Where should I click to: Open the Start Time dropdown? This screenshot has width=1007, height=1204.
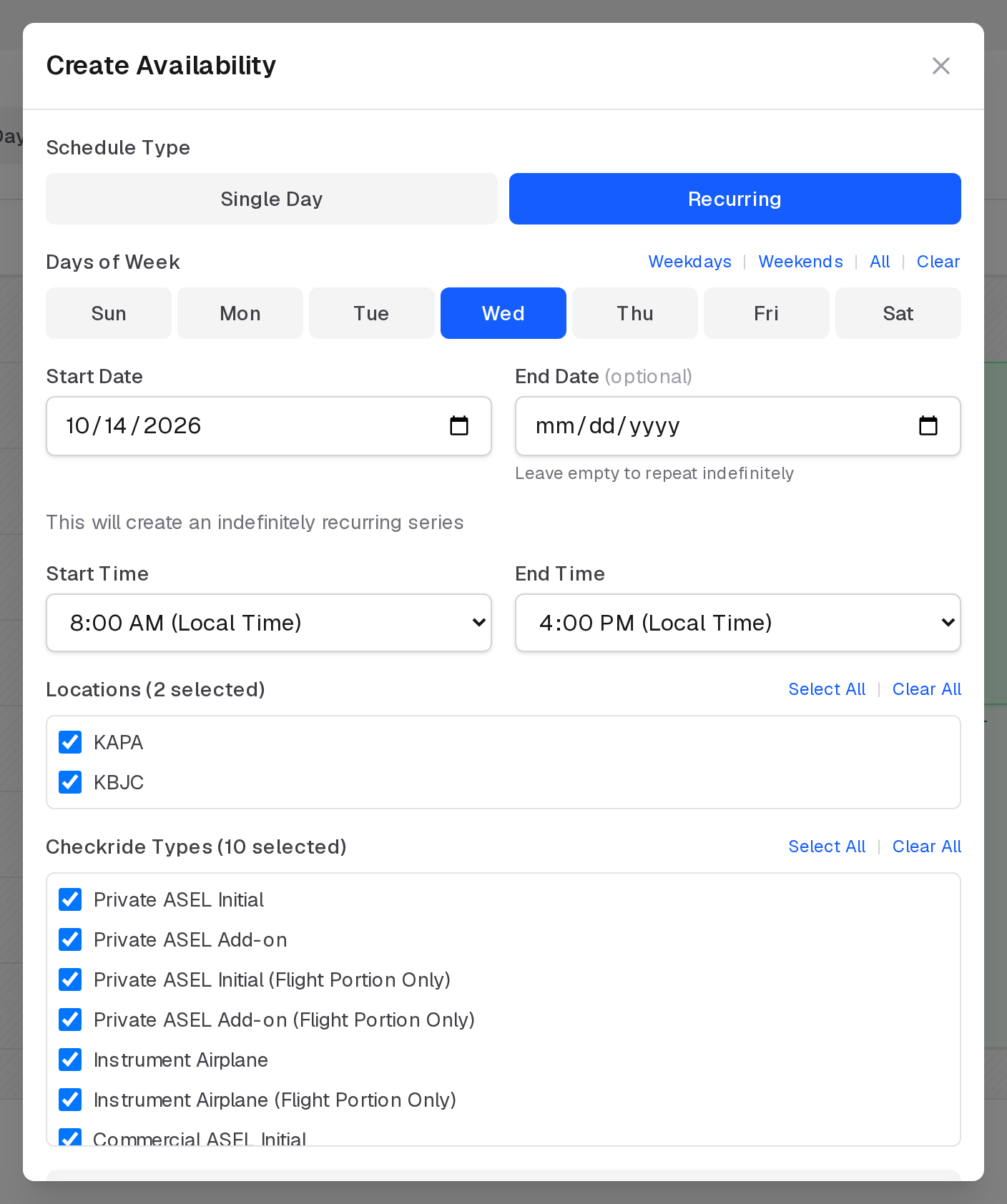coord(269,623)
